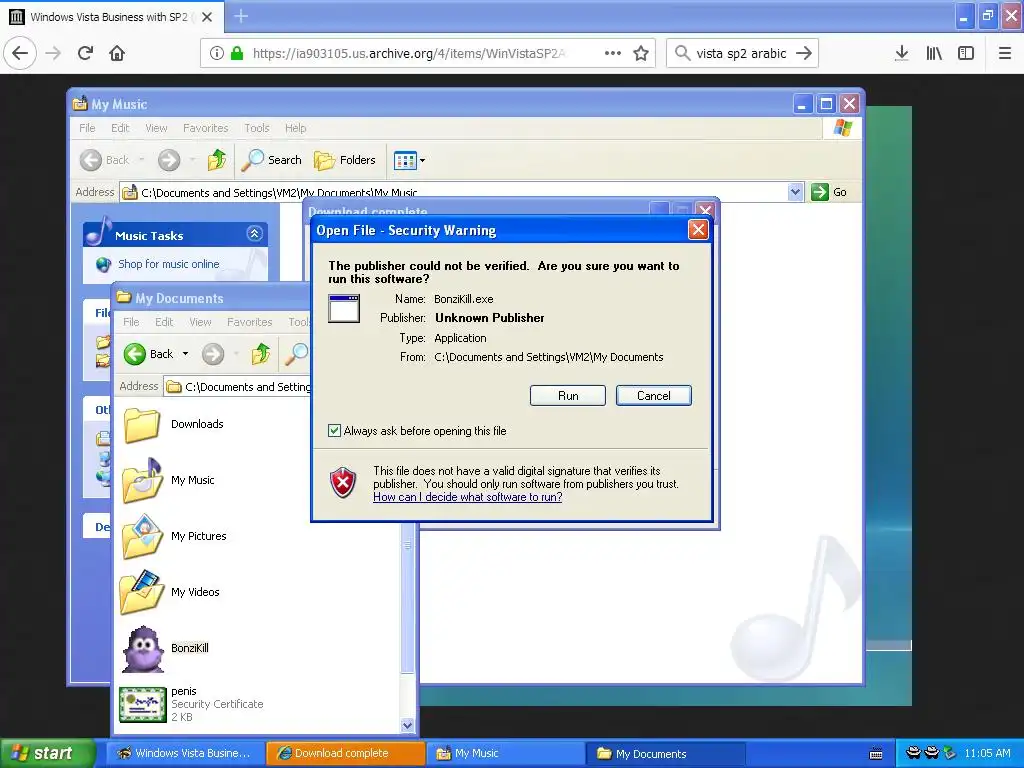
Task: Open 'How can I decide what software to run?' link
Action: point(468,497)
